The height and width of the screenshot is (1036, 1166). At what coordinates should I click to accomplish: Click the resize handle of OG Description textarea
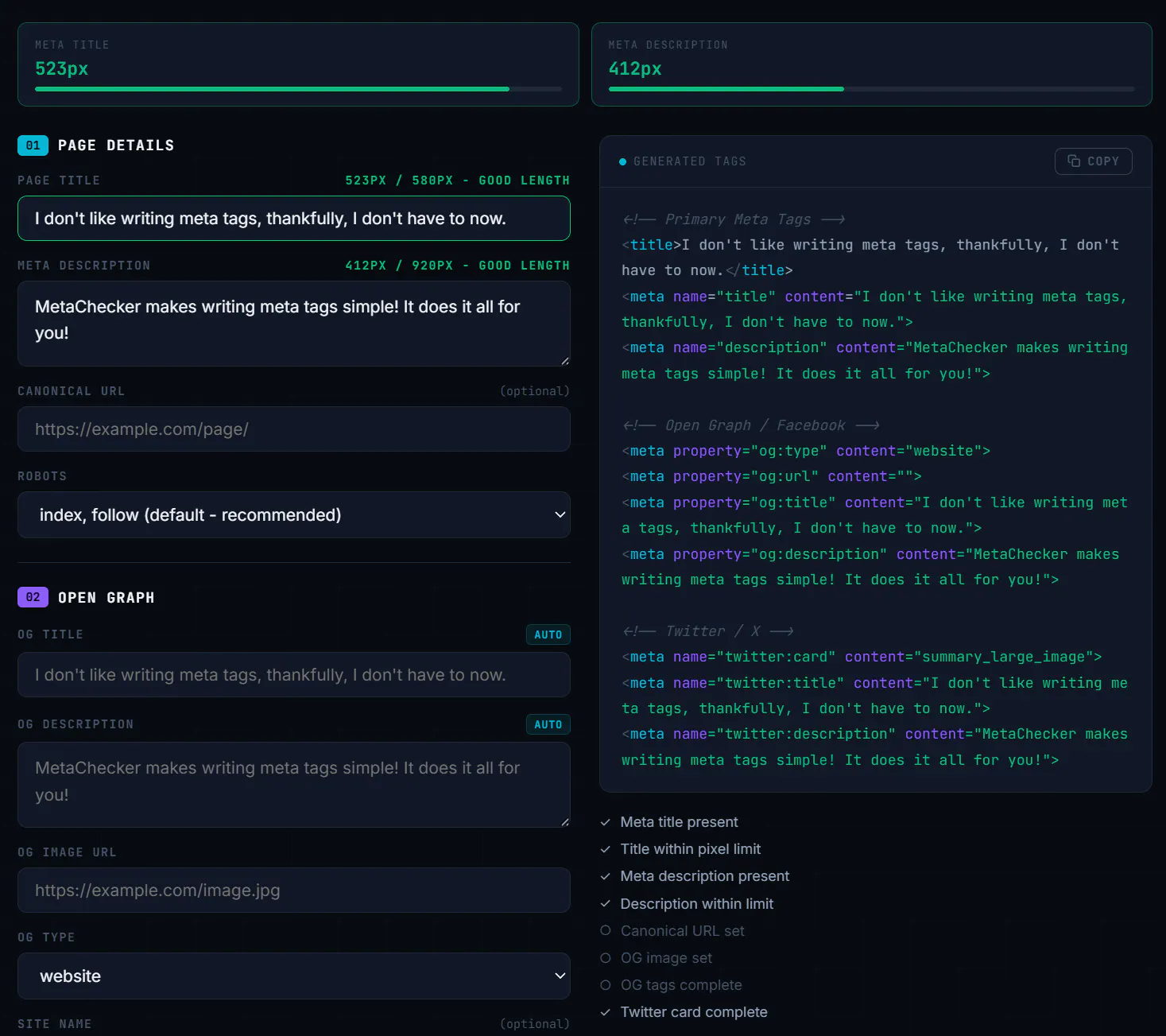[x=564, y=822]
